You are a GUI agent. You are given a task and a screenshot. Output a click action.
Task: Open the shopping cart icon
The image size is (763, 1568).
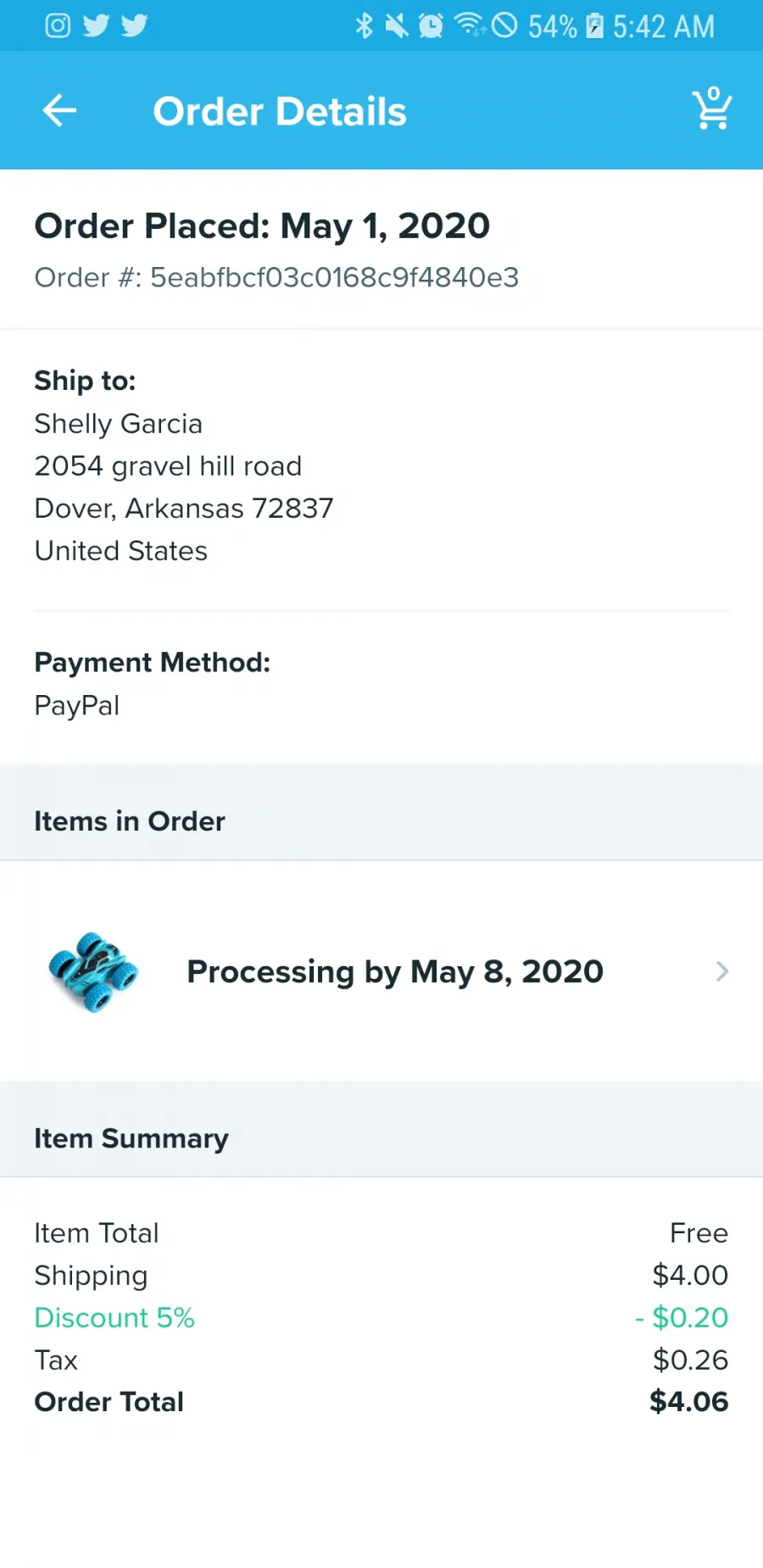point(712,108)
